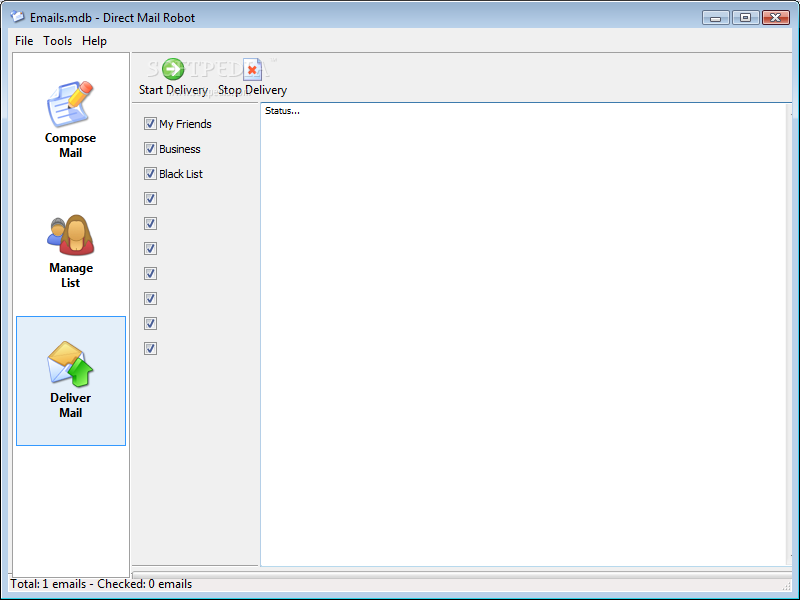Click the window resize grip in status bar corner
The height and width of the screenshot is (600, 800).
786,586
